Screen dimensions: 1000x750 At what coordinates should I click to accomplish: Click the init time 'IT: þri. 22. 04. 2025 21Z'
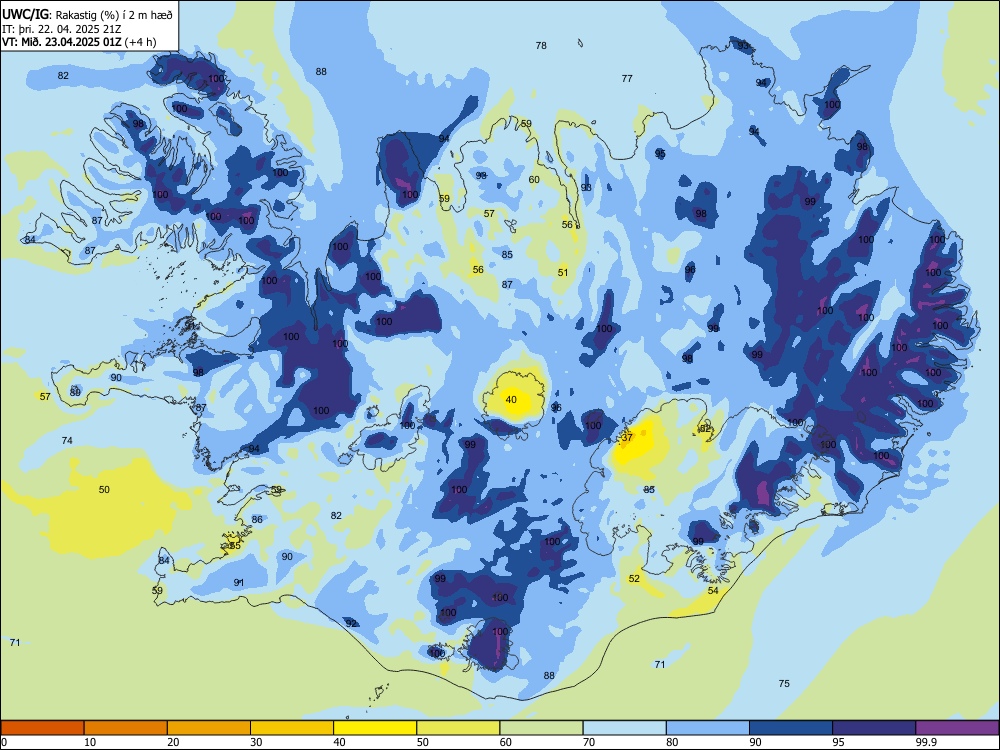click(61, 29)
